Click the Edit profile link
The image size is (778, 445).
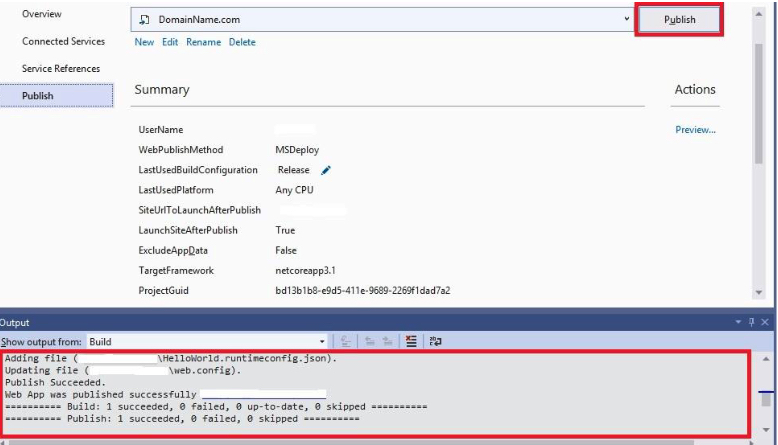[x=170, y=42]
